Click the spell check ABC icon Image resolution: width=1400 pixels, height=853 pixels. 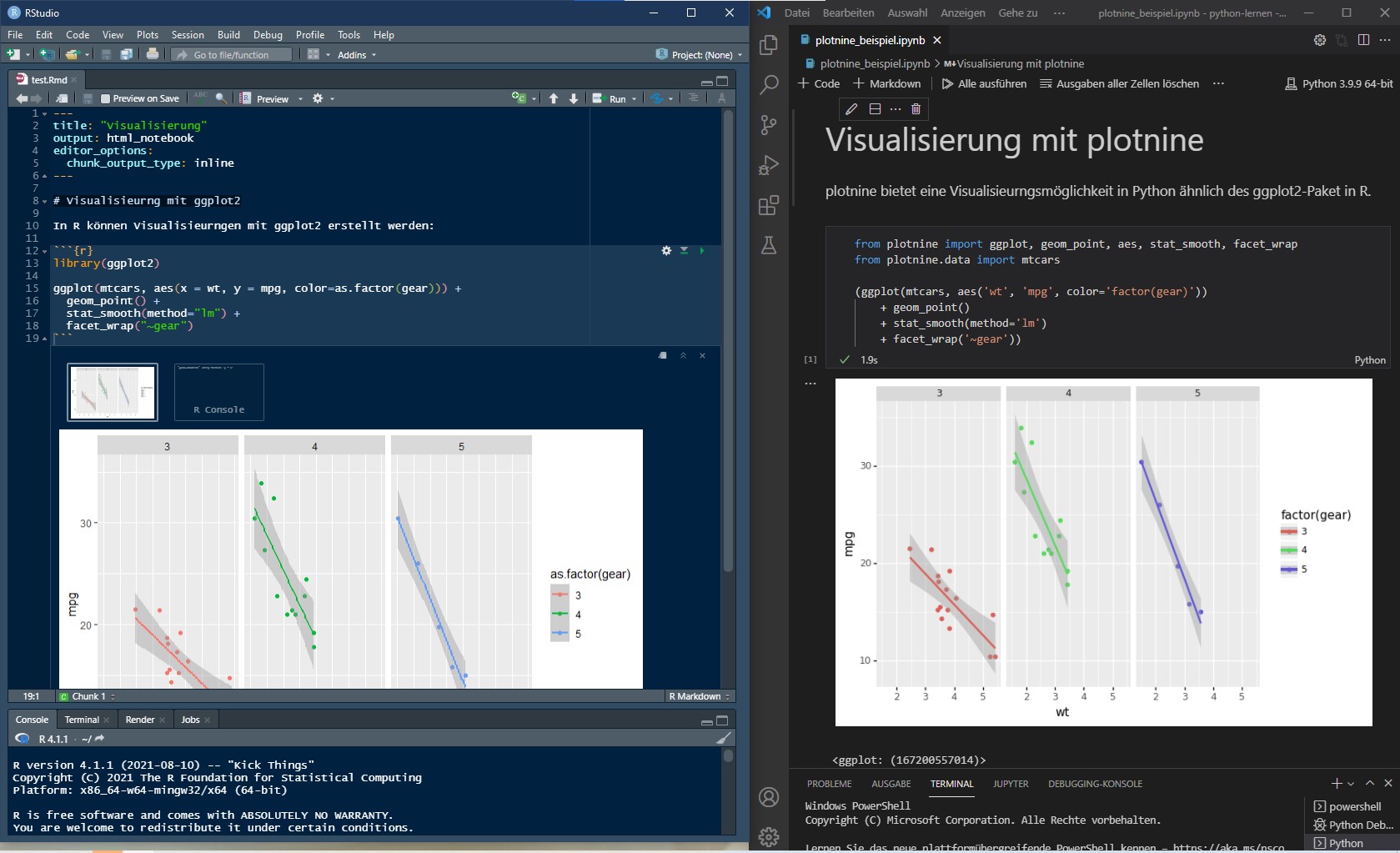point(201,98)
